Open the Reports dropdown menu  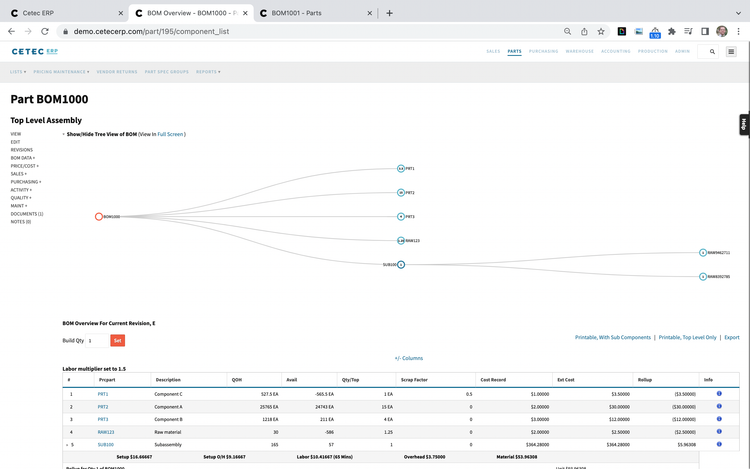(x=208, y=72)
